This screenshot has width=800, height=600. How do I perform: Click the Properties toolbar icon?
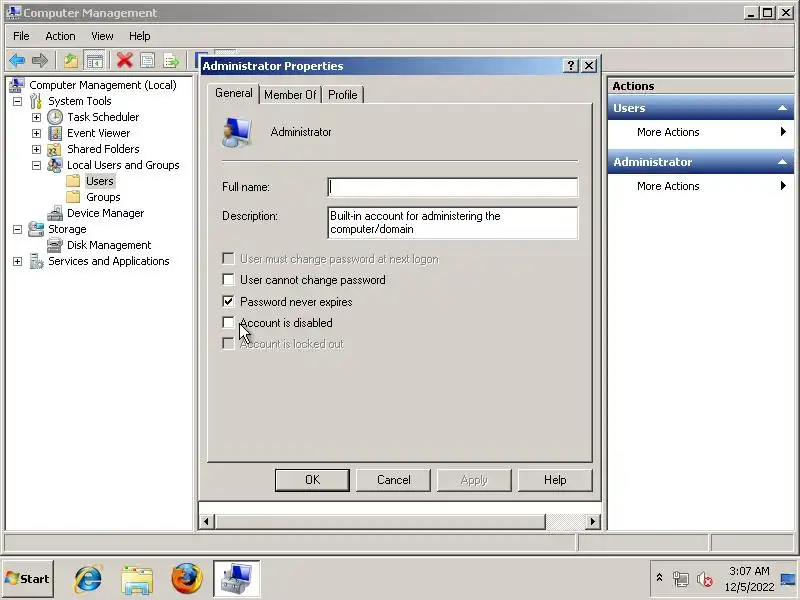(x=147, y=61)
